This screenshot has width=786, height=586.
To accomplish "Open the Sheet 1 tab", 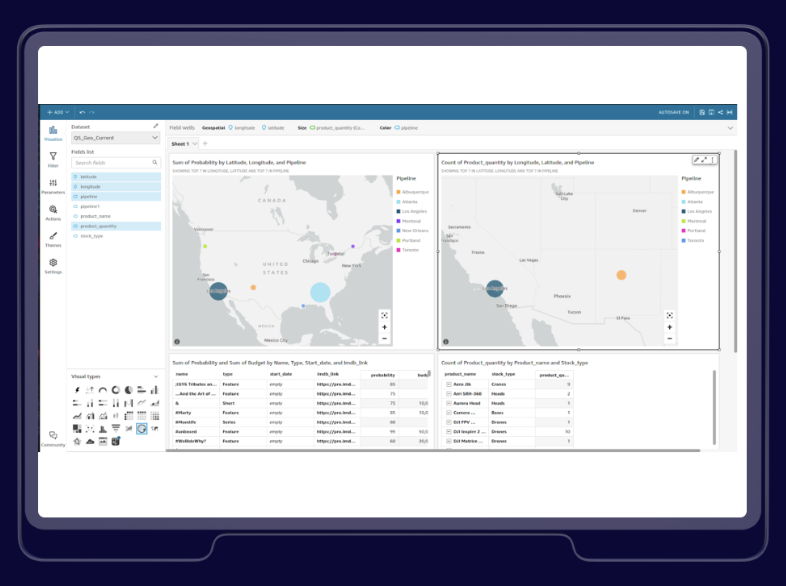I will pyautogui.click(x=180, y=144).
